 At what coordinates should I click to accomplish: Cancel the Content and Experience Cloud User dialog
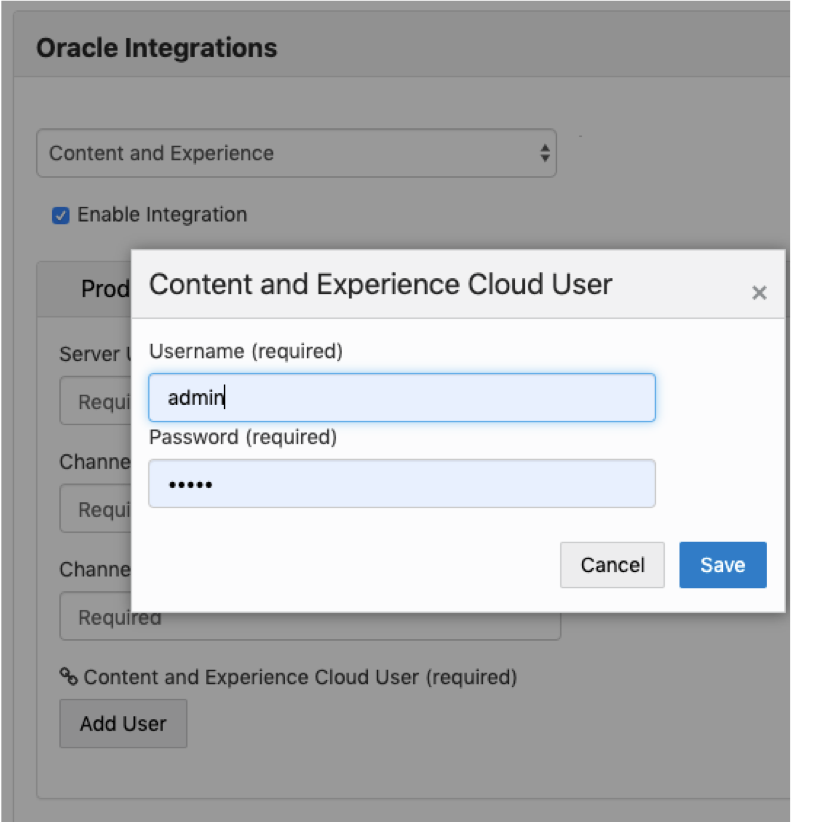pyautogui.click(x=612, y=565)
